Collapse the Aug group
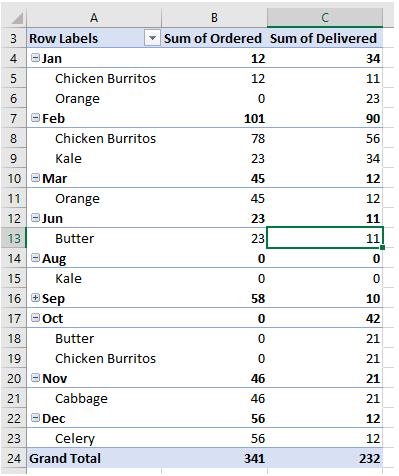This screenshot has width=399, height=476. [x=35, y=258]
